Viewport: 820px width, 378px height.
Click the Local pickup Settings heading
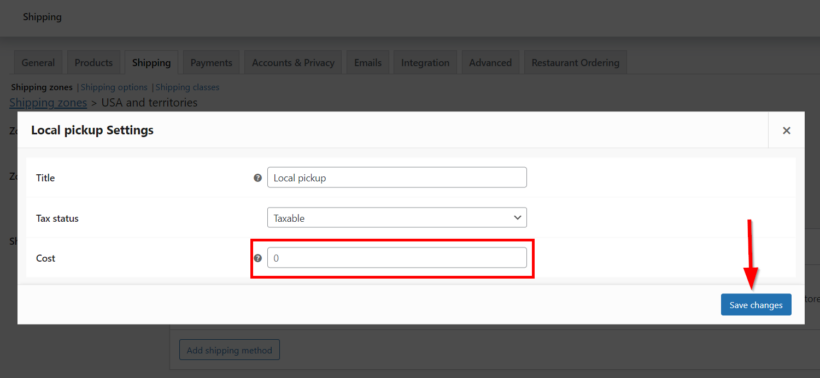[93, 130]
